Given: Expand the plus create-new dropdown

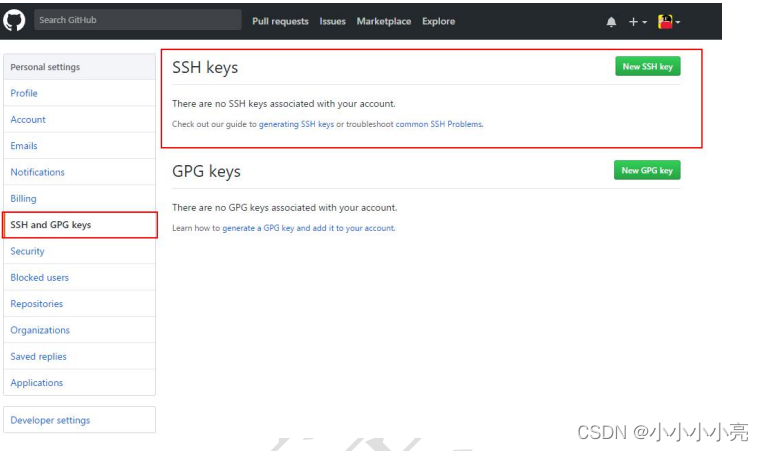Looking at the screenshot, I should [637, 22].
